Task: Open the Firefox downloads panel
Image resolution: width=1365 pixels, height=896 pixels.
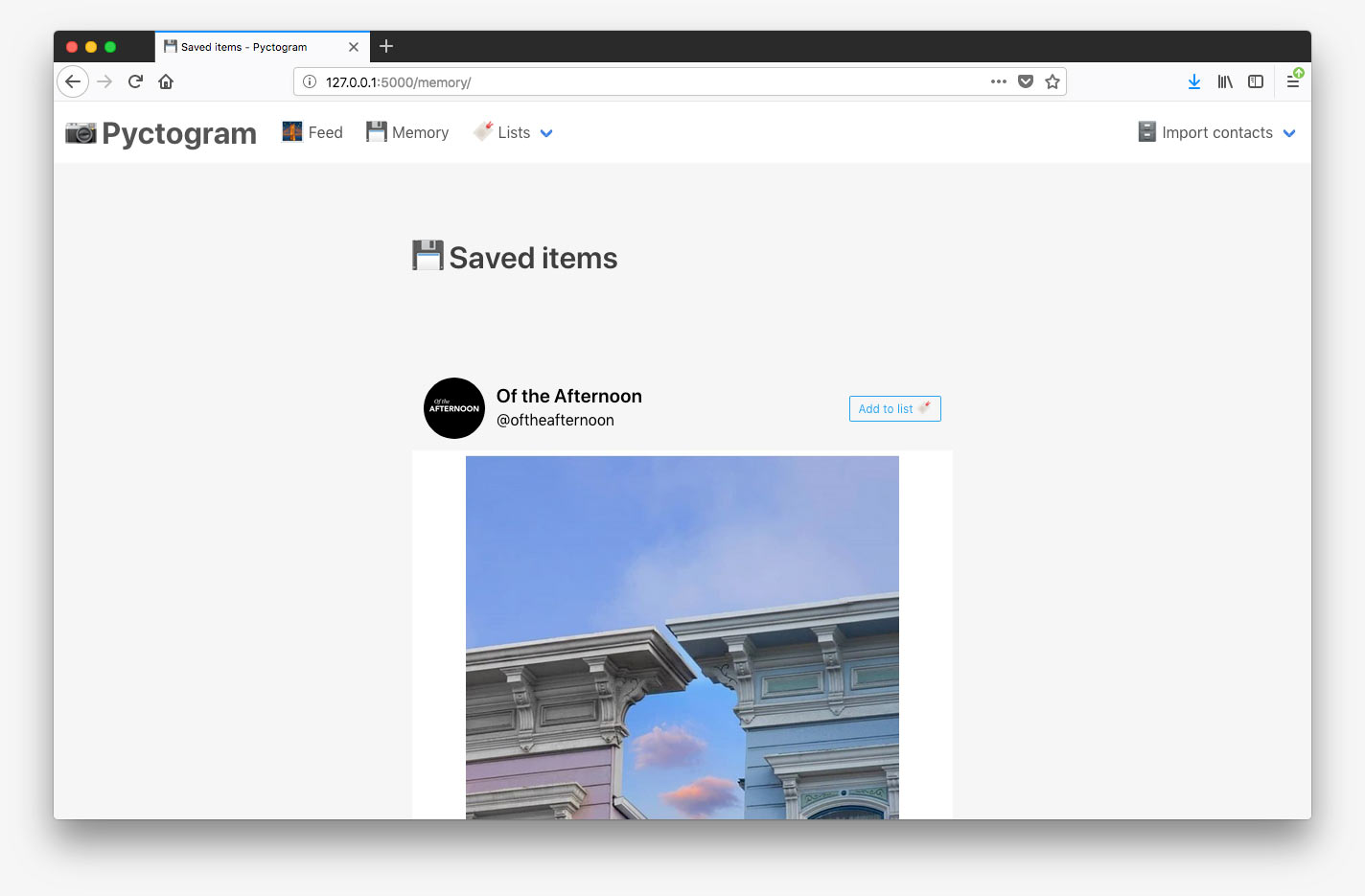Action: tap(1194, 81)
